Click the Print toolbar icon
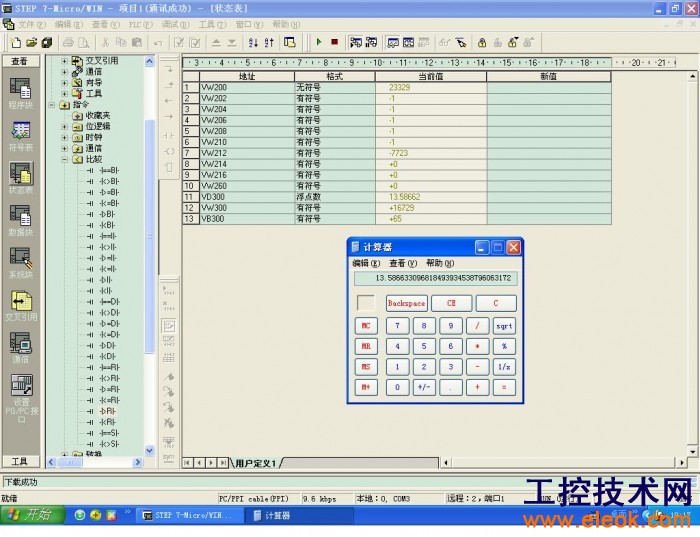The image size is (700, 537). (x=68, y=43)
